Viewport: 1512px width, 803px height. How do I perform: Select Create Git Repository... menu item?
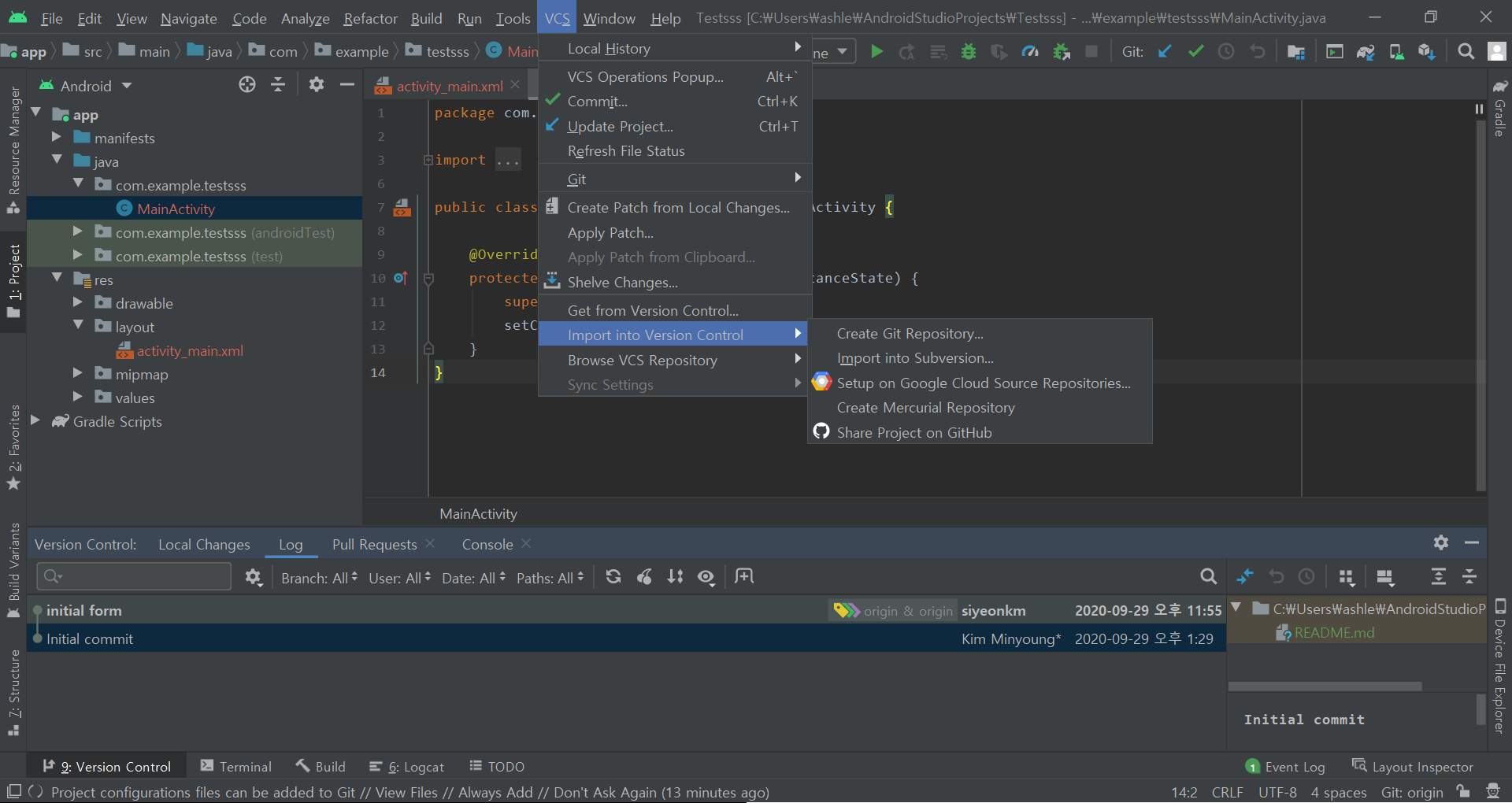click(980, 333)
